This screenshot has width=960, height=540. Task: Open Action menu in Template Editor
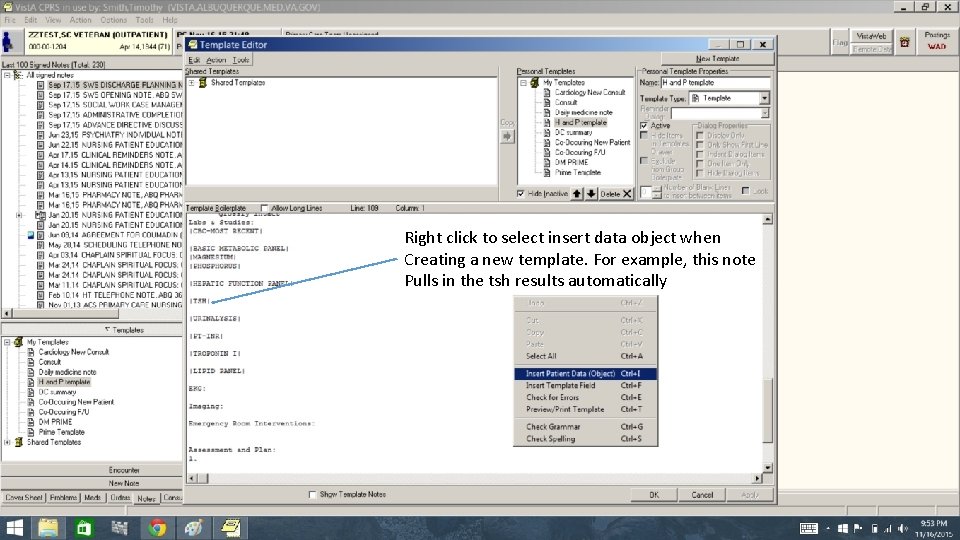click(x=216, y=60)
